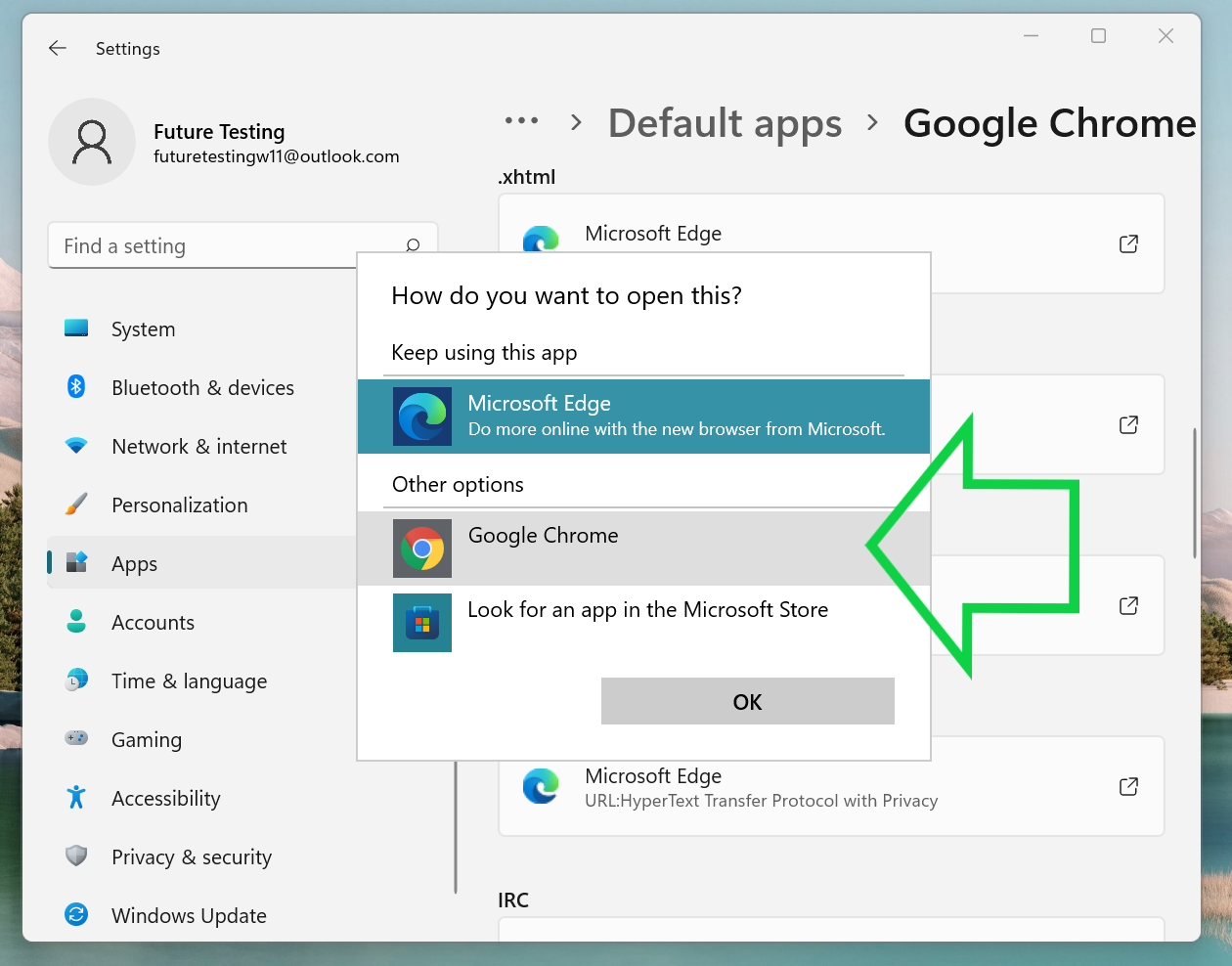The width and height of the screenshot is (1232, 966).
Task: Click the Find a setting search box
Action: 225,246
